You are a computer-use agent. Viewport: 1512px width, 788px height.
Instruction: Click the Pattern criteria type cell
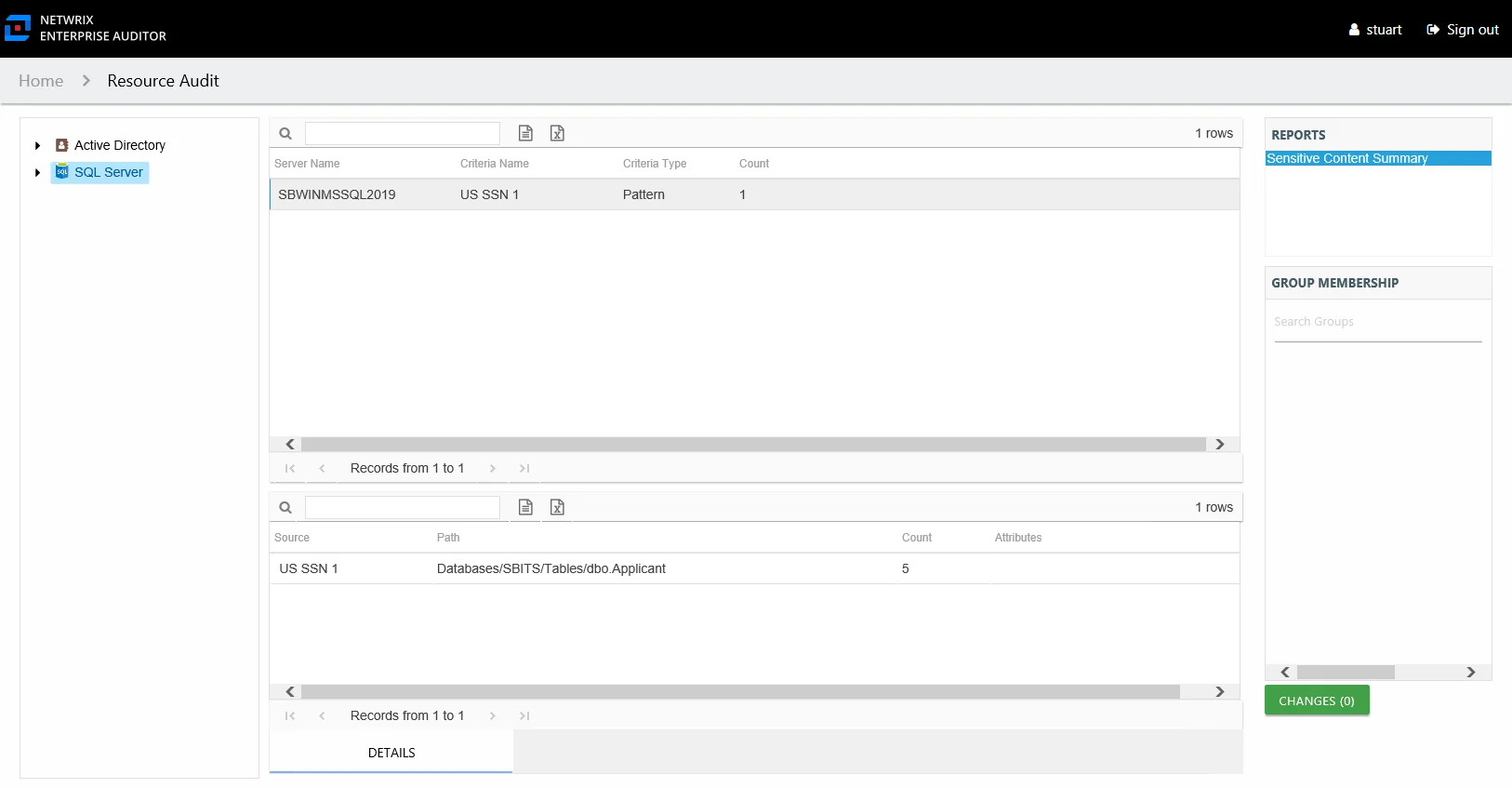(x=643, y=194)
